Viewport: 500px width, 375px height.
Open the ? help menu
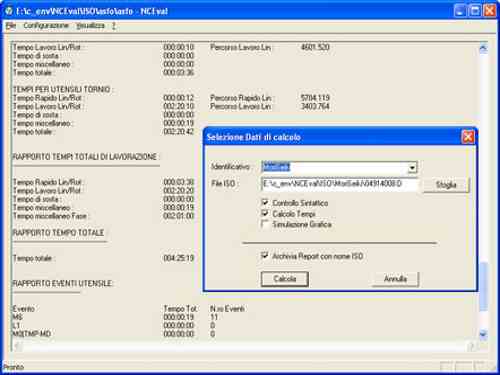coord(114,26)
